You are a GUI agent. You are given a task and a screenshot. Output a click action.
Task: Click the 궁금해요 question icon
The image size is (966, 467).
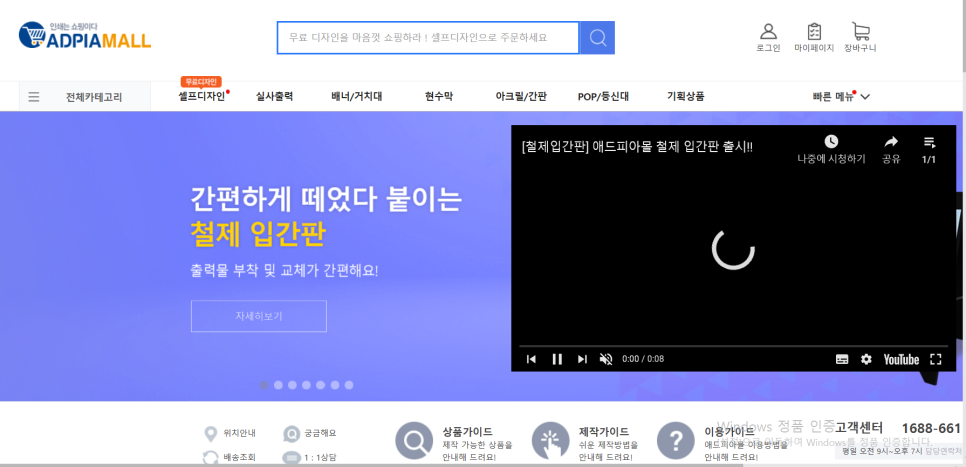pos(290,434)
